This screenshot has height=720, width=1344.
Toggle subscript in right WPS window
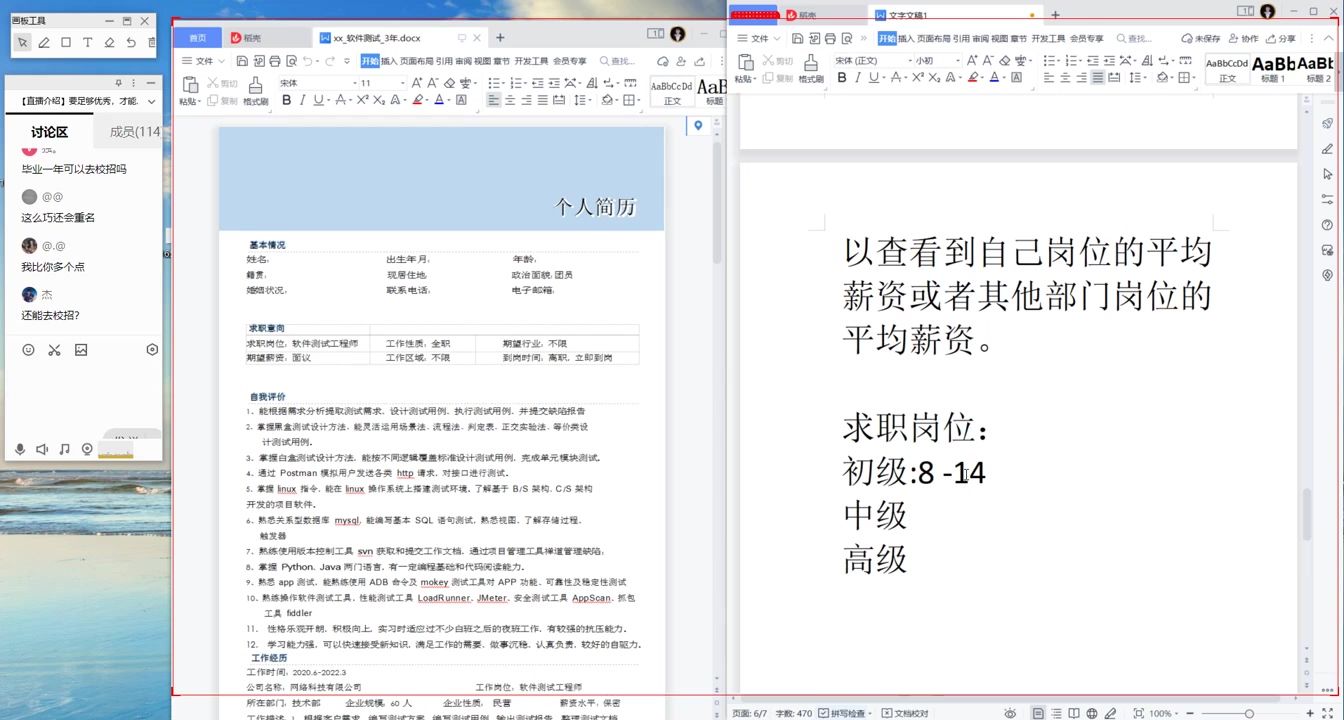coord(933,77)
